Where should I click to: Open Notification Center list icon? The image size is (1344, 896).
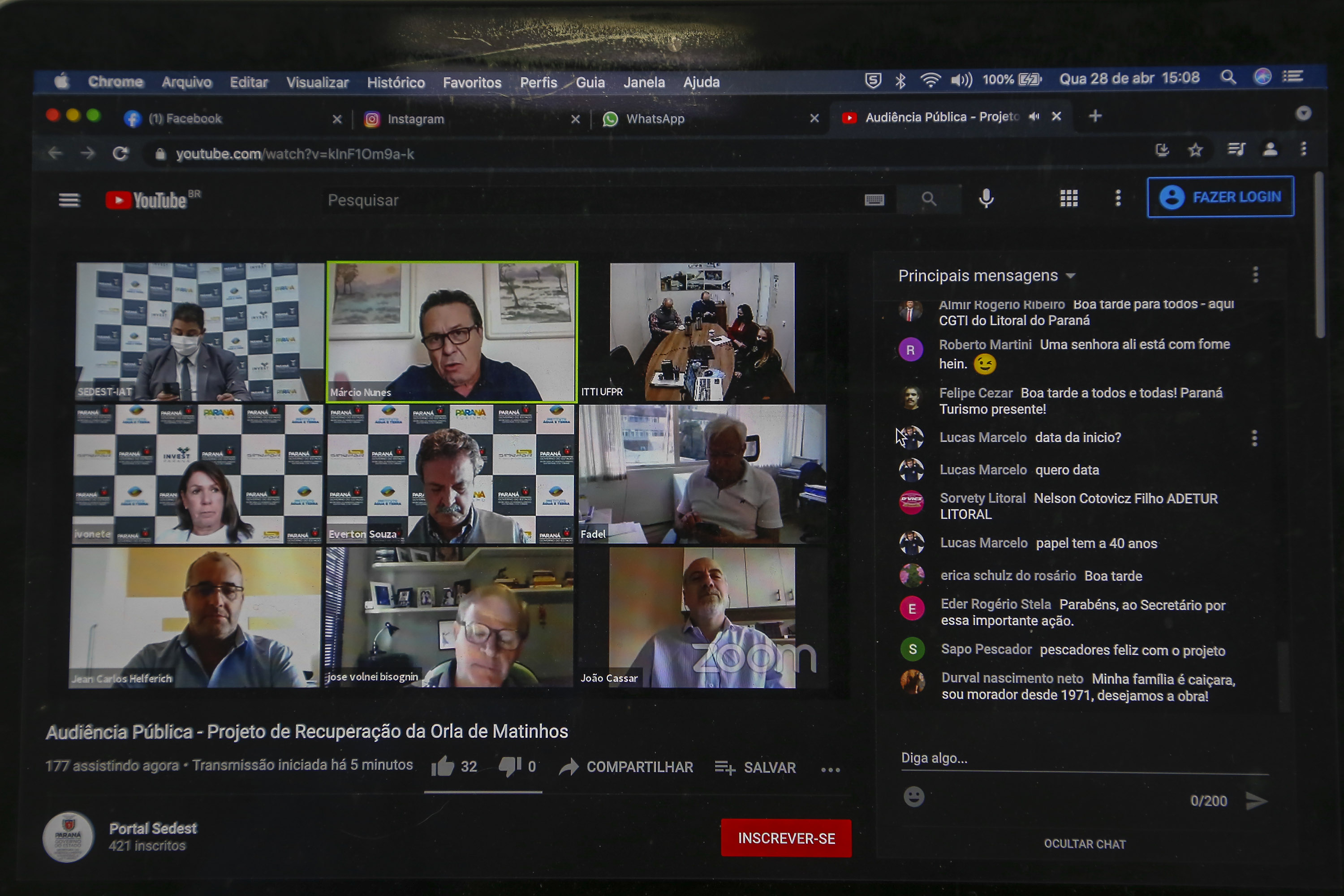click(1292, 76)
